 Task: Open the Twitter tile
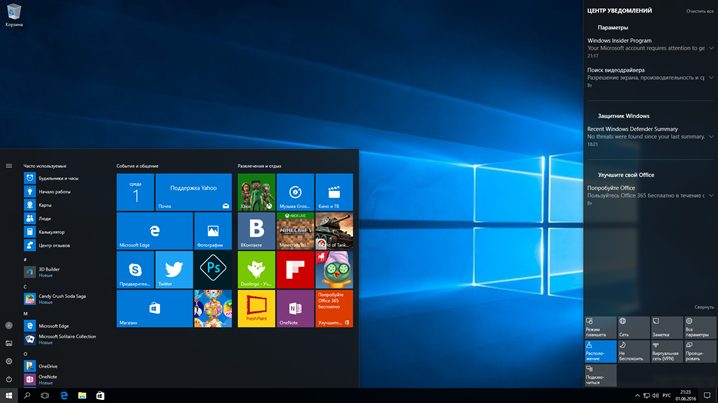click(x=174, y=270)
